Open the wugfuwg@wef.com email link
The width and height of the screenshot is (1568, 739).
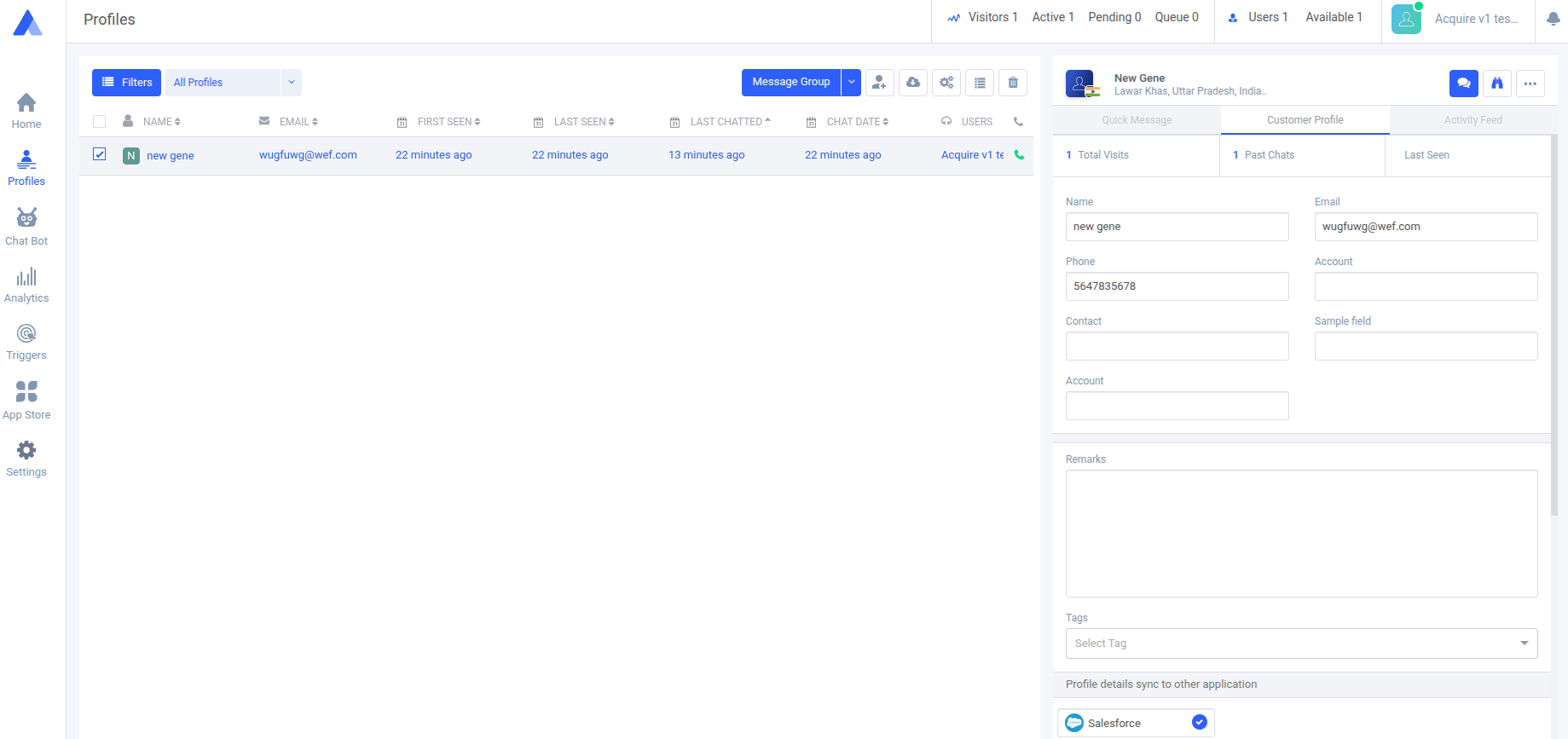[x=308, y=155]
